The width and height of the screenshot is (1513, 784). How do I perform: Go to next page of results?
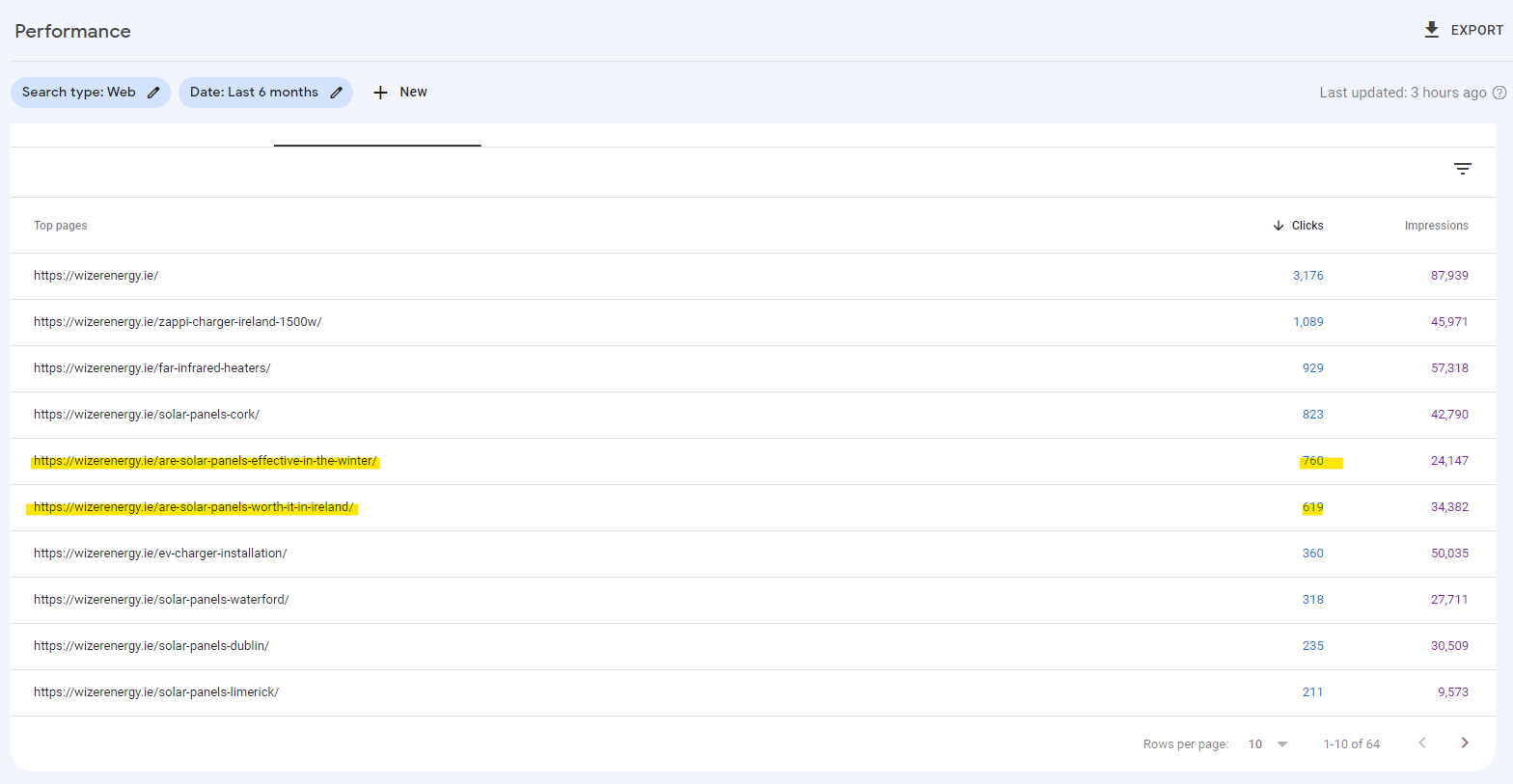(1465, 743)
